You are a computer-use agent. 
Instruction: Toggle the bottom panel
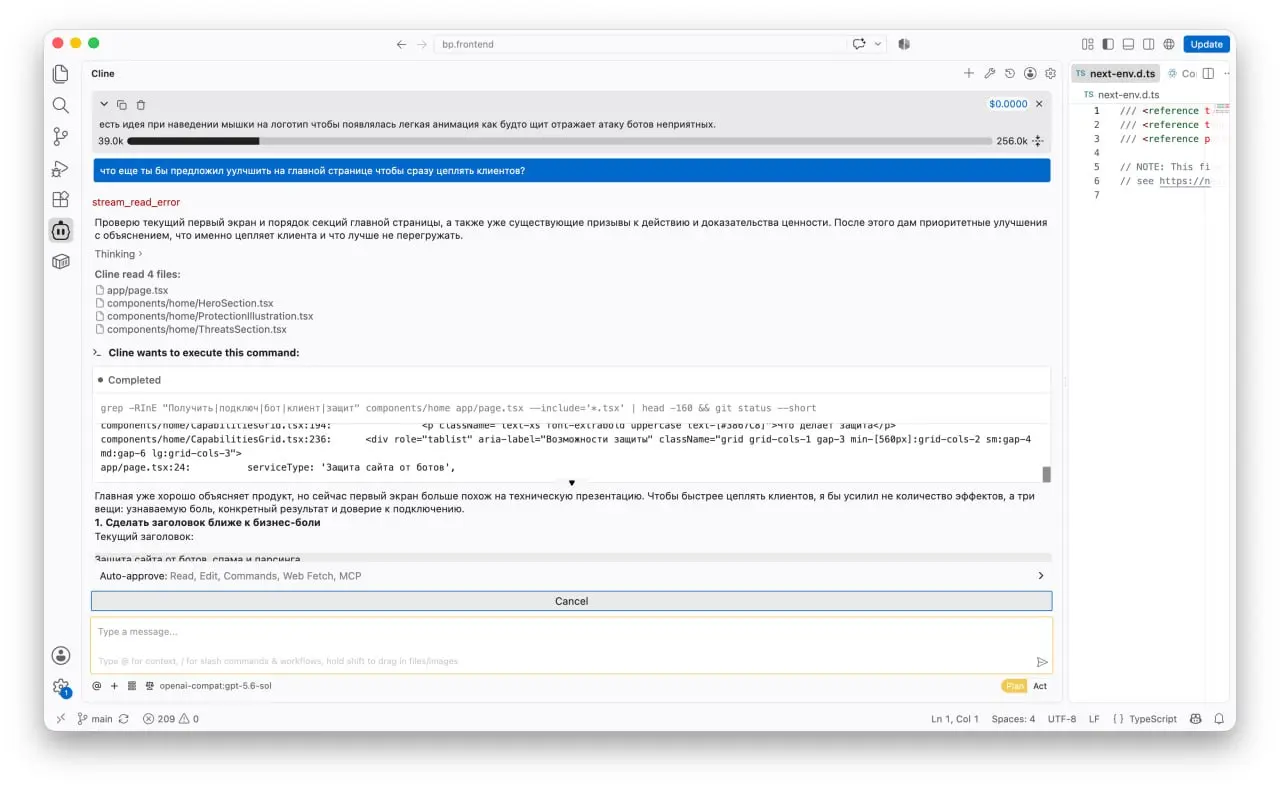(x=1128, y=44)
